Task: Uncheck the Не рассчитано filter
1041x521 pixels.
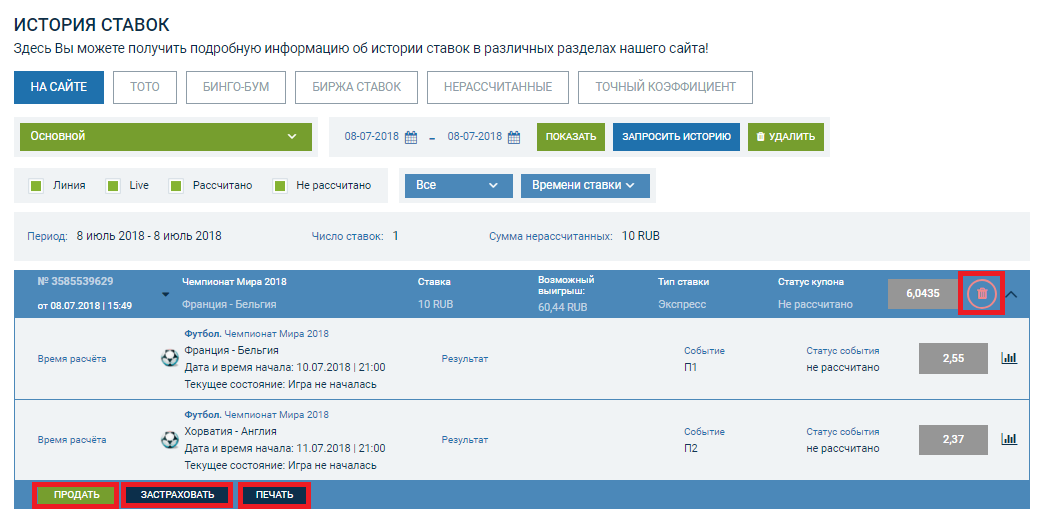Action: point(280,186)
